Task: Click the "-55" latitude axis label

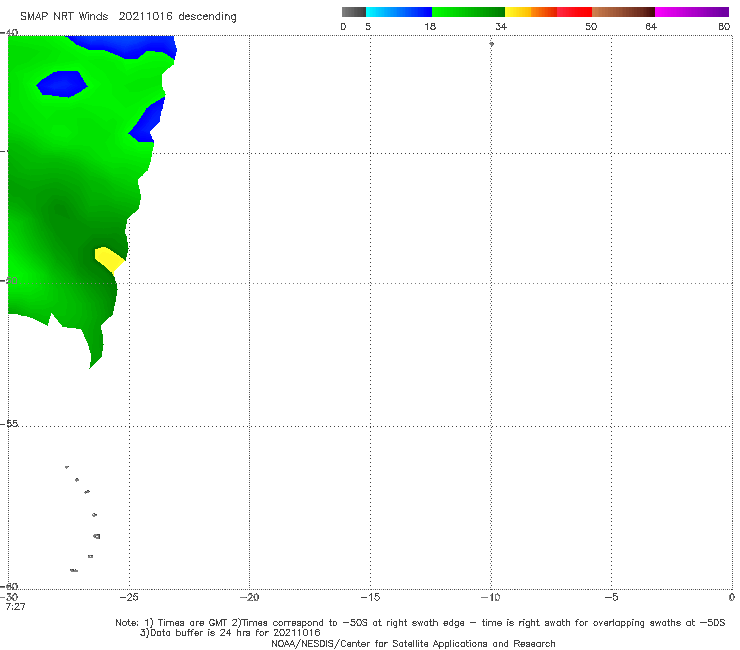Action: tap(10, 424)
